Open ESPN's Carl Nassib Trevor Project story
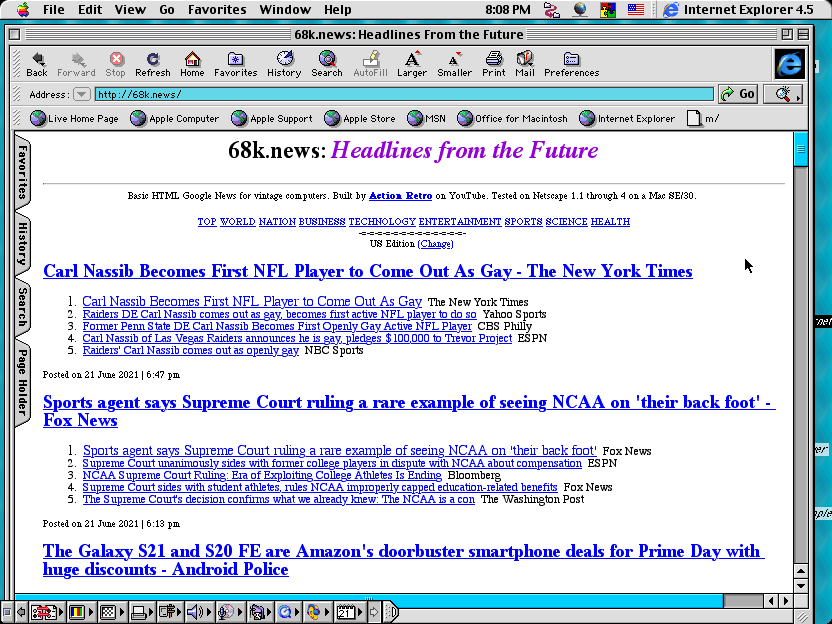 tap(297, 338)
